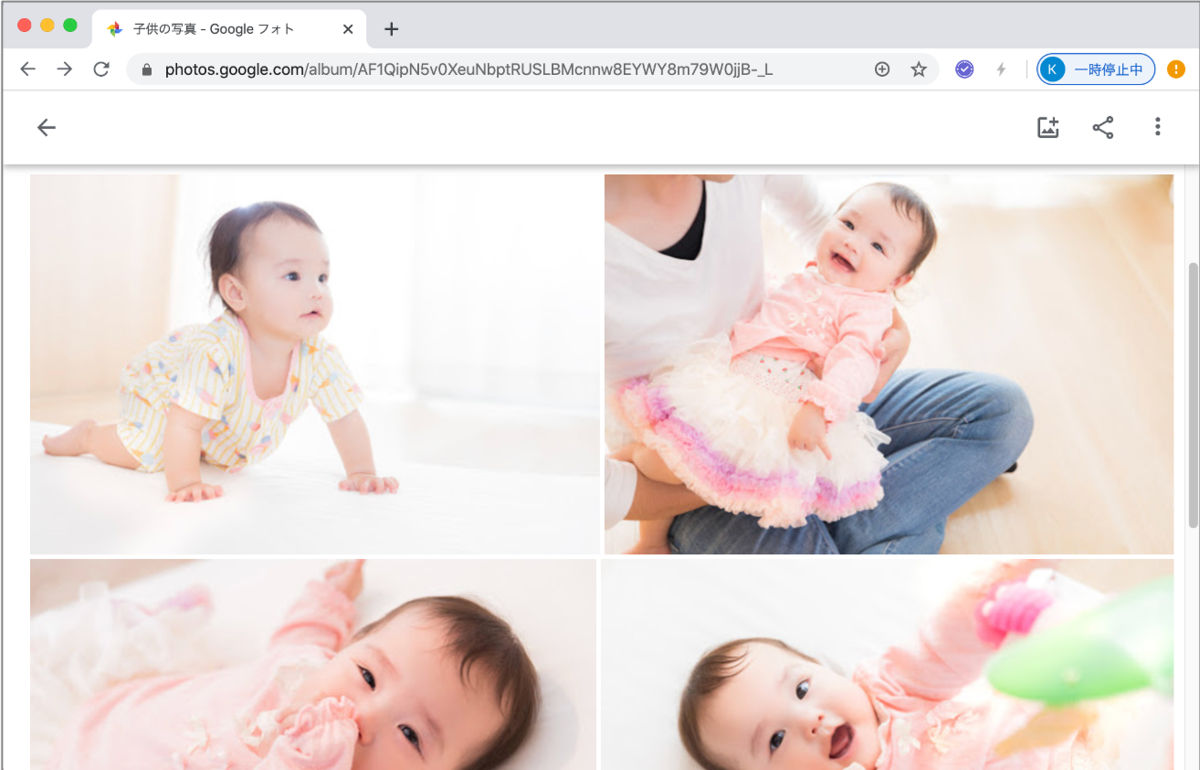Image resolution: width=1200 pixels, height=770 pixels.
Task: Open photo of baby lying down with hand at mouth
Action: (x=313, y=664)
